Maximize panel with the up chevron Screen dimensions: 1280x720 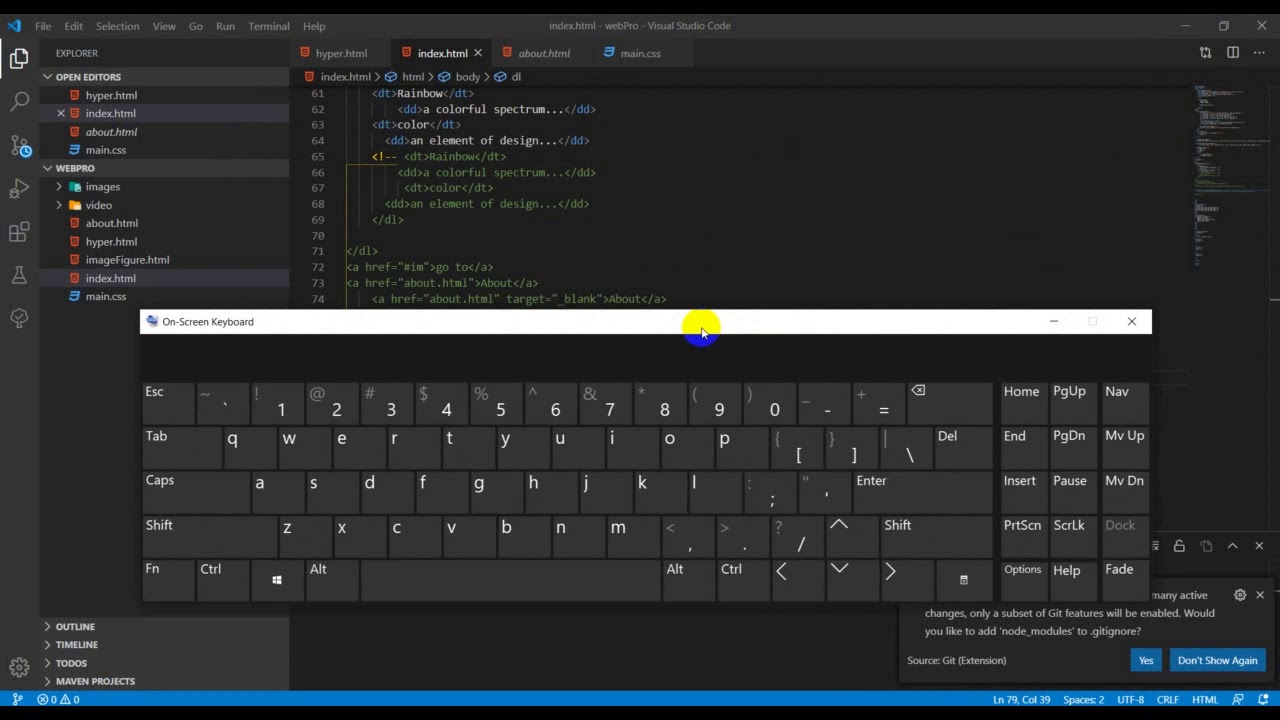(x=1232, y=546)
